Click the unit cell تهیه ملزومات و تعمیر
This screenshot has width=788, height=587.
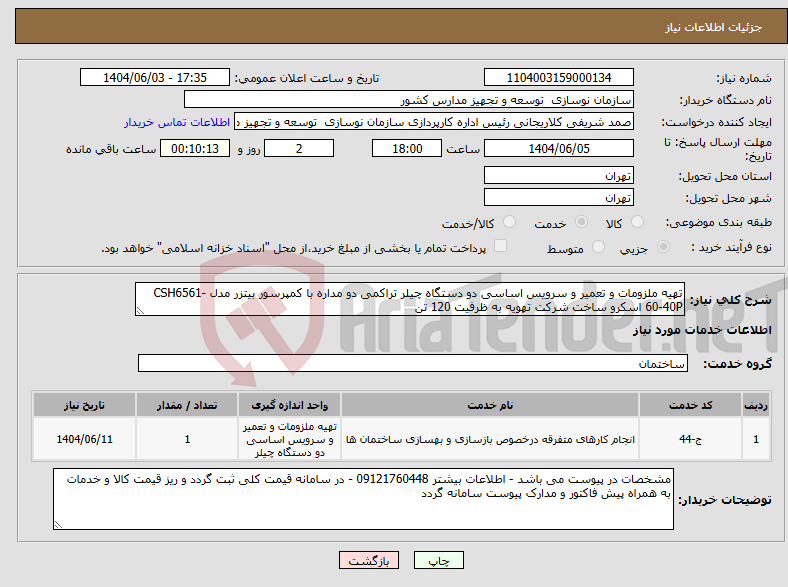[x=289, y=439]
